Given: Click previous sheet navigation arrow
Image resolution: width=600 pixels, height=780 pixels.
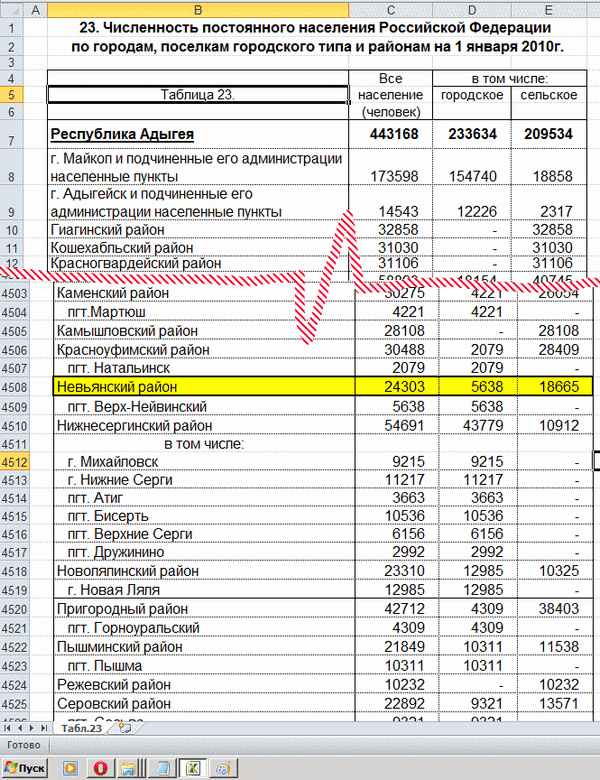Looking at the screenshot, I should [x=20, y=728].
